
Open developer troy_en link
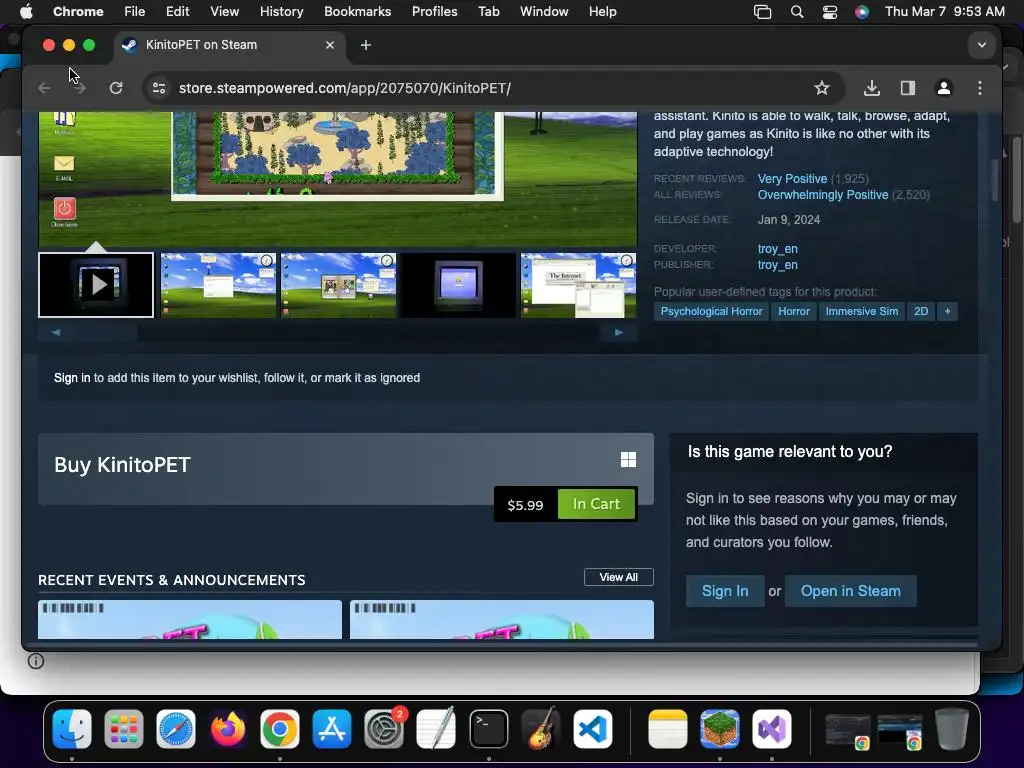click(777, 249)
